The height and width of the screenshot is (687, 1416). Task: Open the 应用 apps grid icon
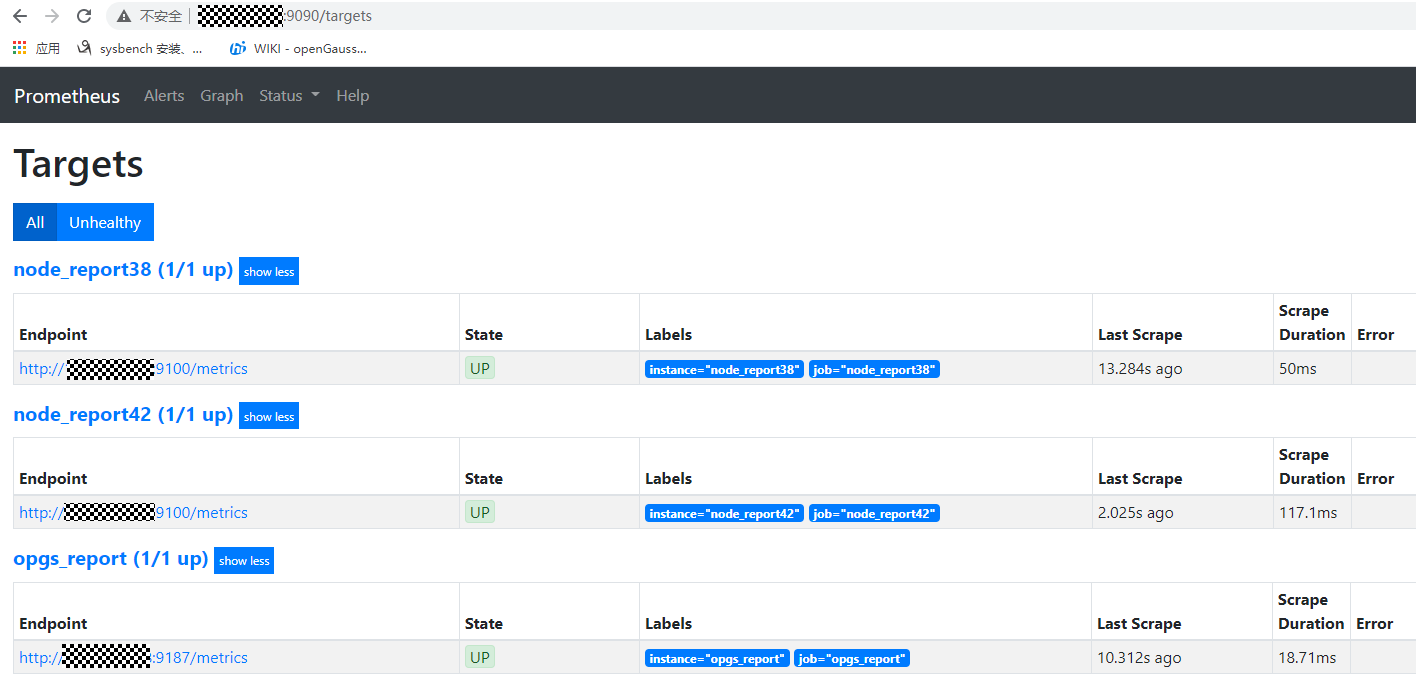(x=18, y=47)
